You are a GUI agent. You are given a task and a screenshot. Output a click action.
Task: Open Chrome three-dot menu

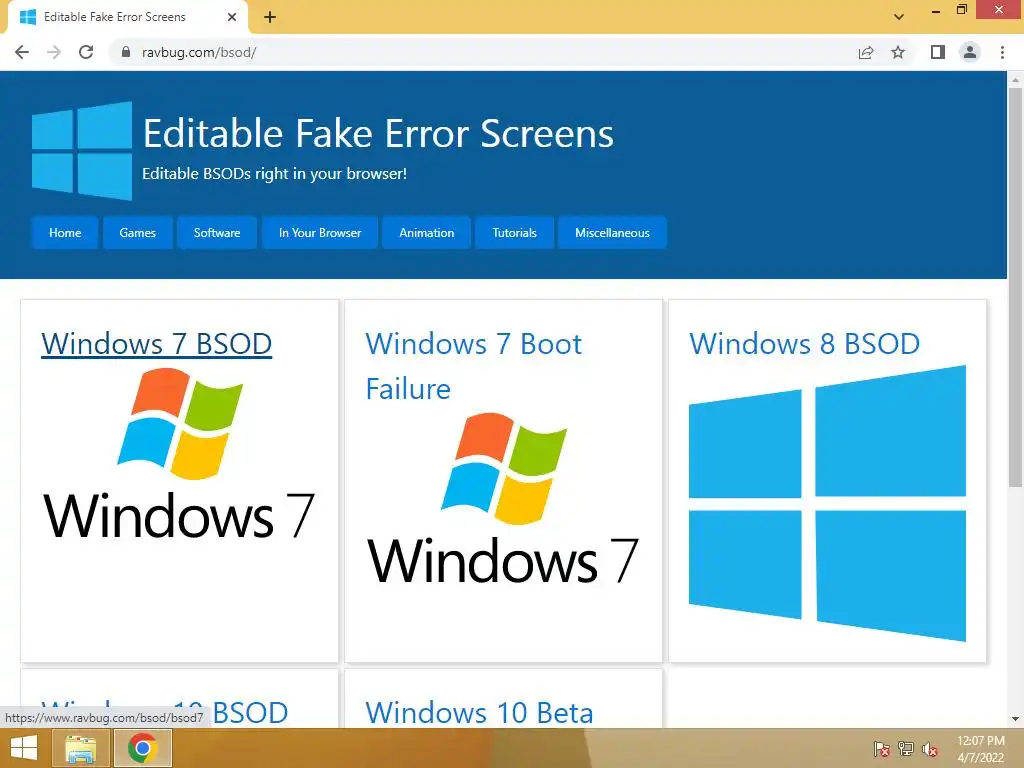click(x=1002, y=52)
